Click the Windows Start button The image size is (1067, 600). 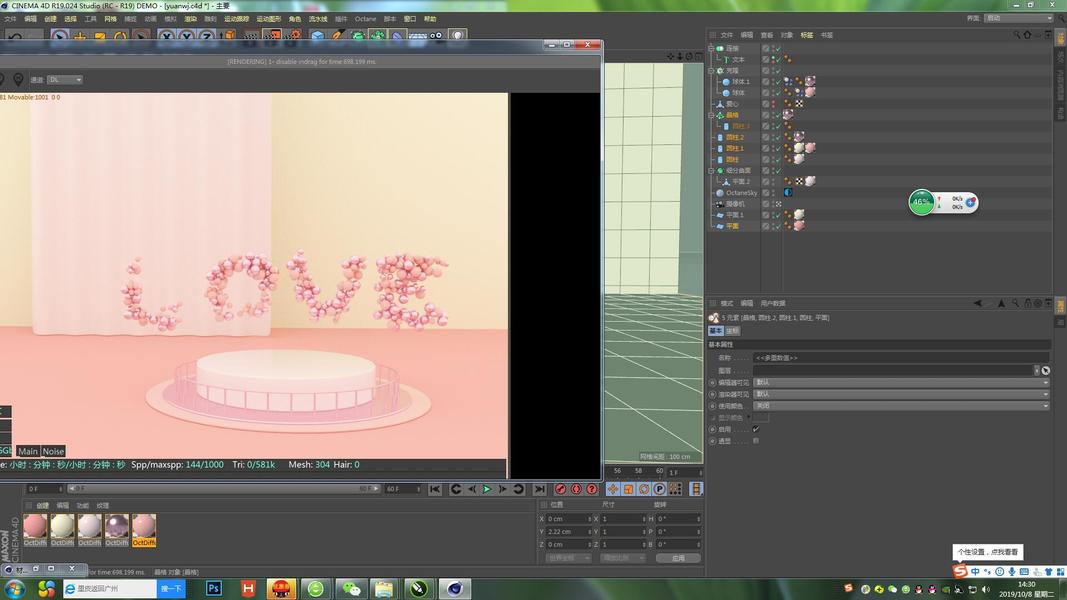point(14,588)
